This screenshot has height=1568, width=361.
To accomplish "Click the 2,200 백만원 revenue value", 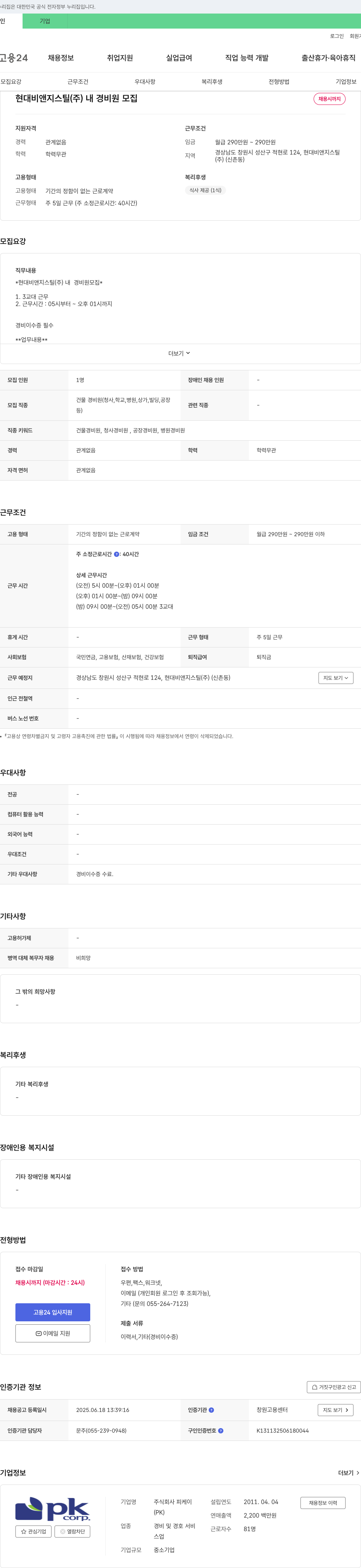I will tap(260, 1516).
